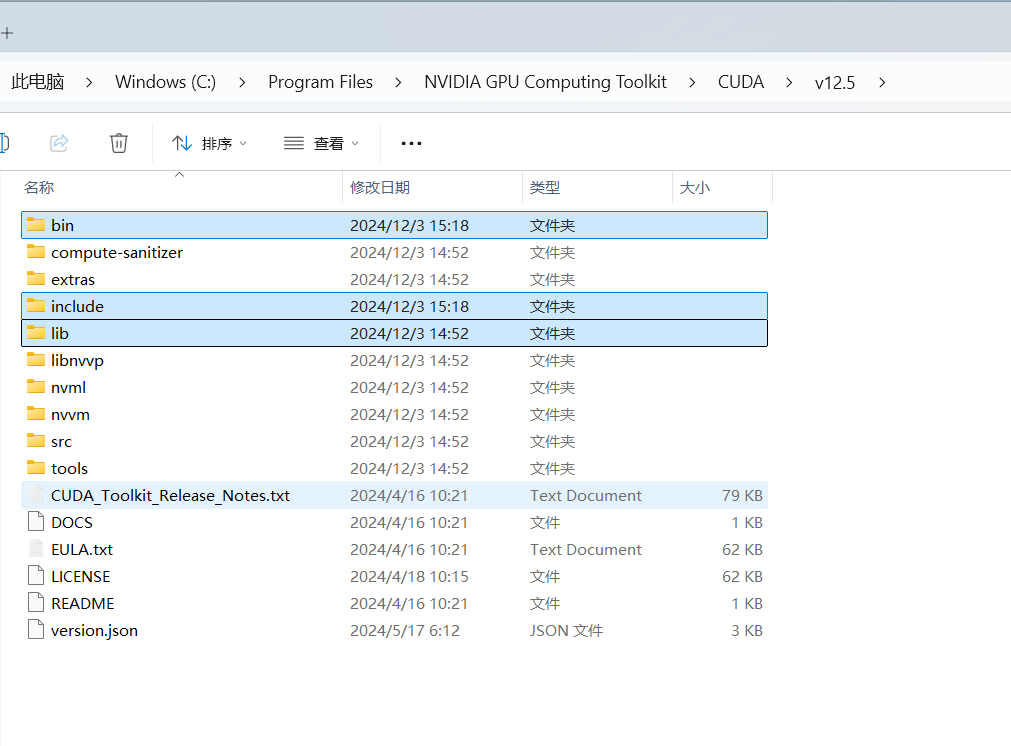Select the EULA.txt file

[x=82, y=549]
